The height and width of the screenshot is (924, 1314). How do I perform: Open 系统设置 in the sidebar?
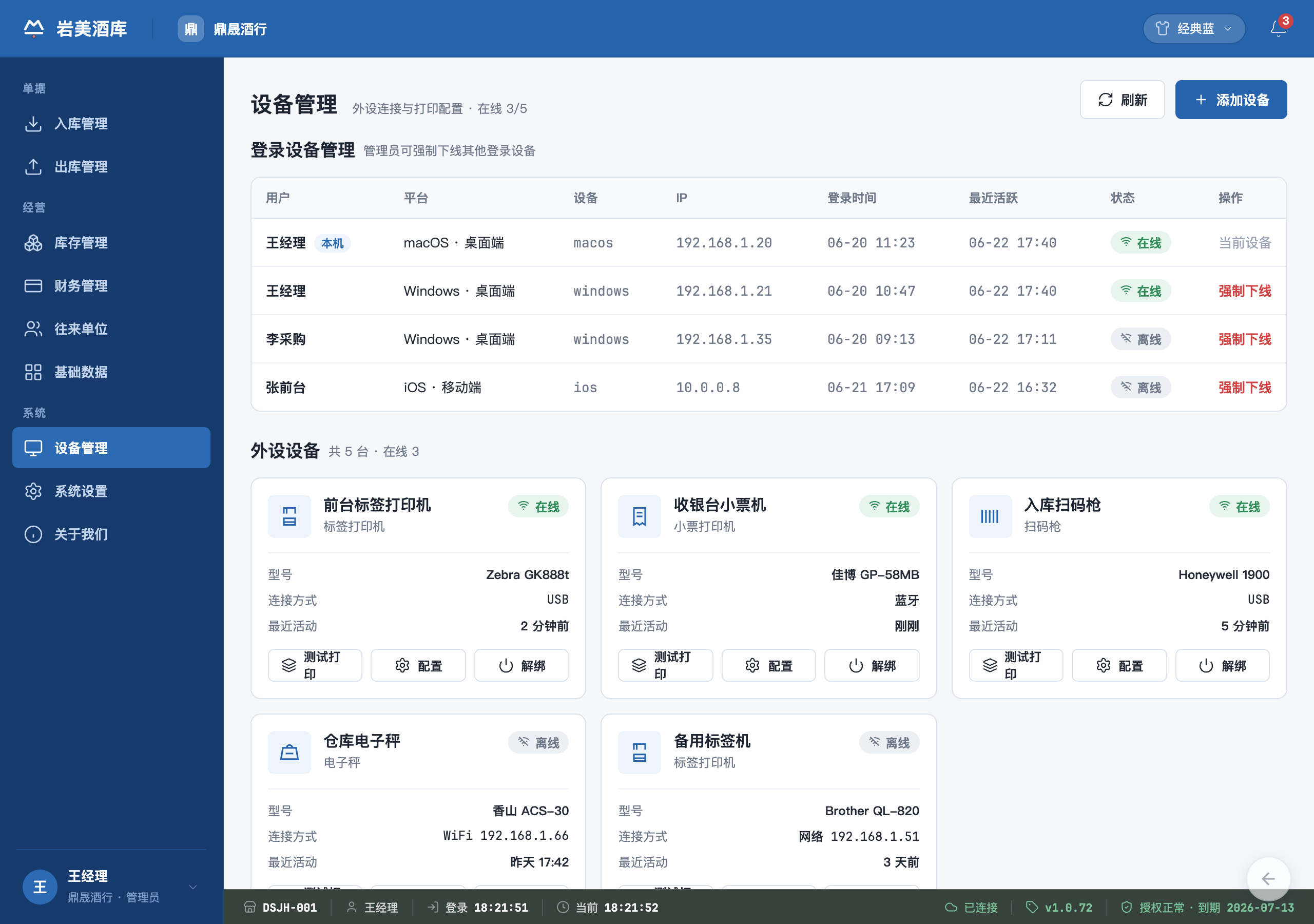pyautogui.click(x=111, y=491)
